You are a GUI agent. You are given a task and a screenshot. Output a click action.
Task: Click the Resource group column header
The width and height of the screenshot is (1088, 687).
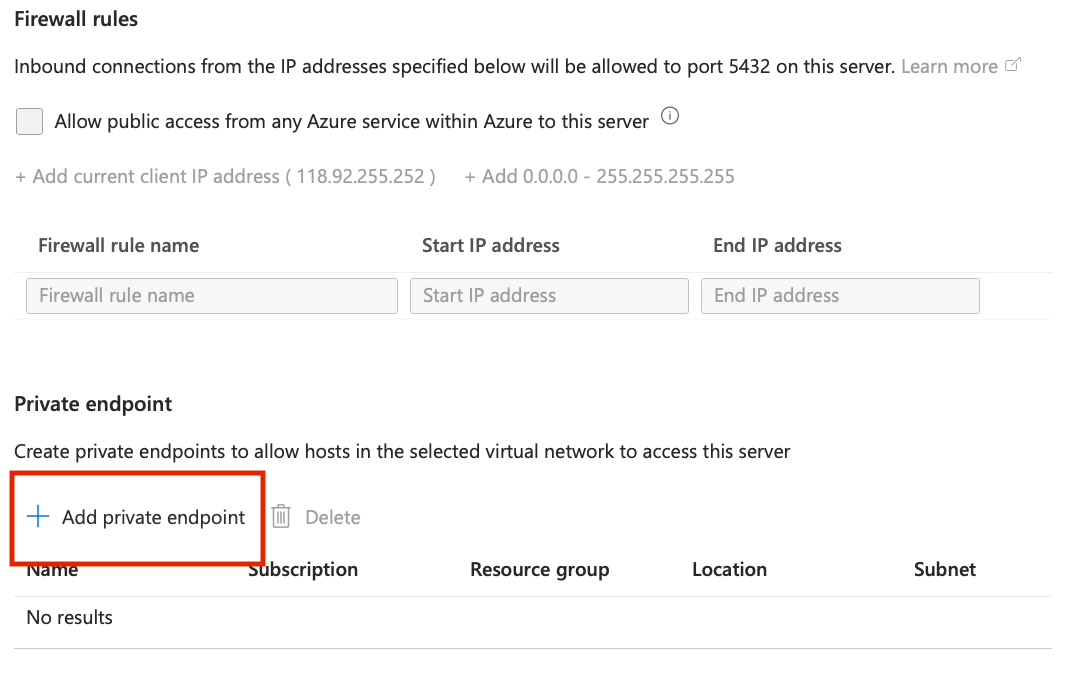[539, 570]
